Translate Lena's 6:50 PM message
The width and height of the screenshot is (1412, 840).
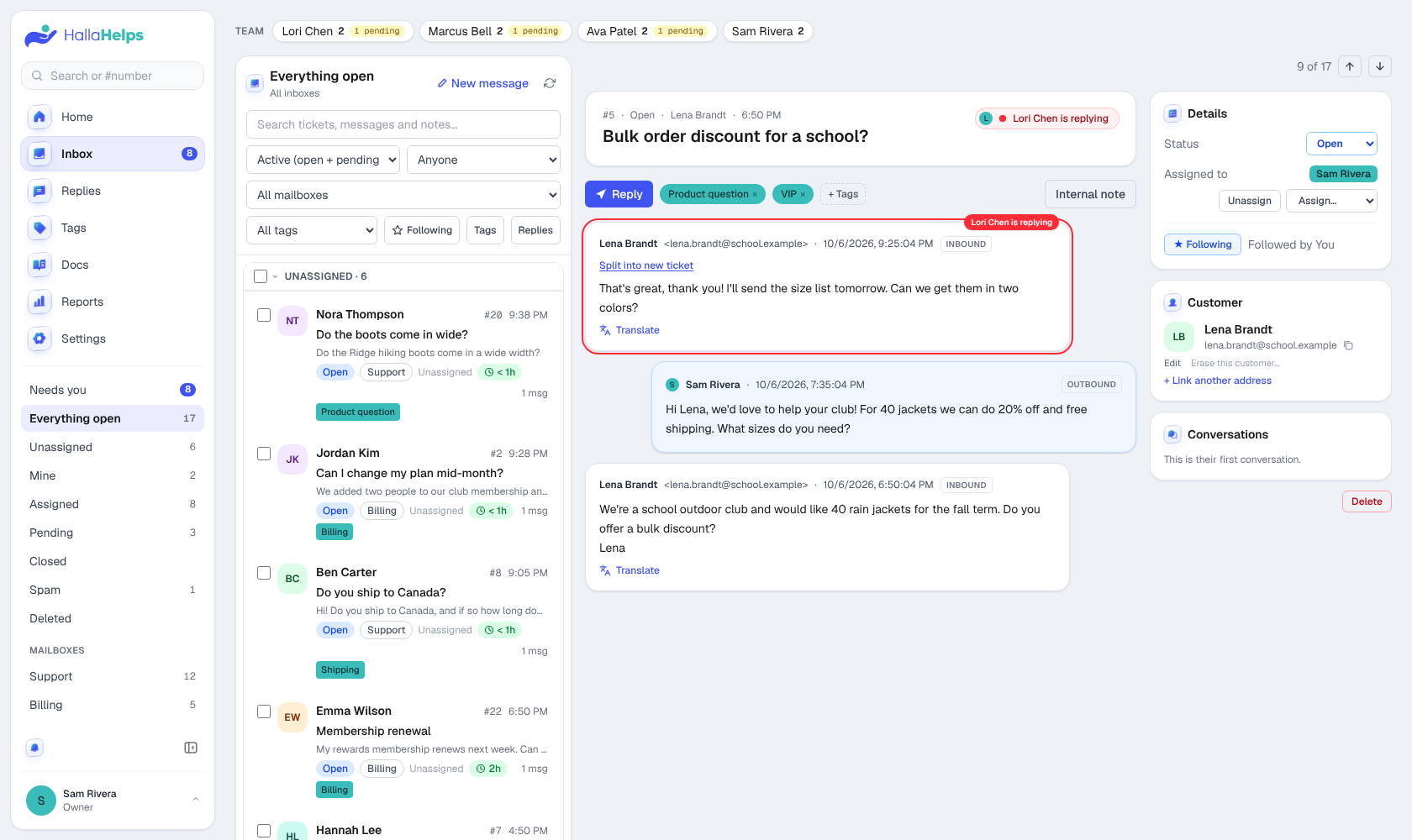[x=630, y=570]
